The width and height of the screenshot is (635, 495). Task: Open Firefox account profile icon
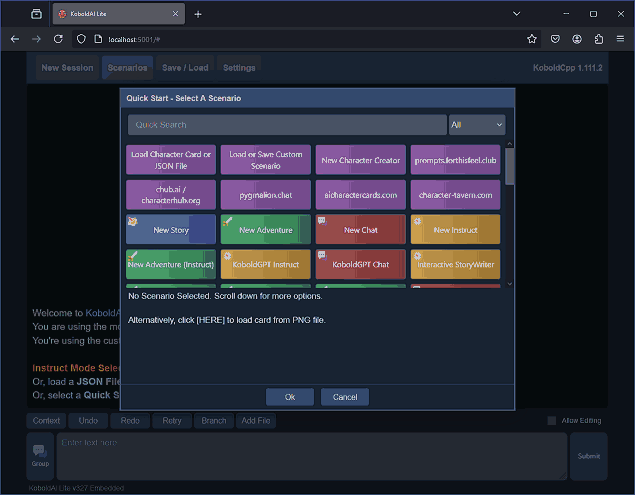577,39
